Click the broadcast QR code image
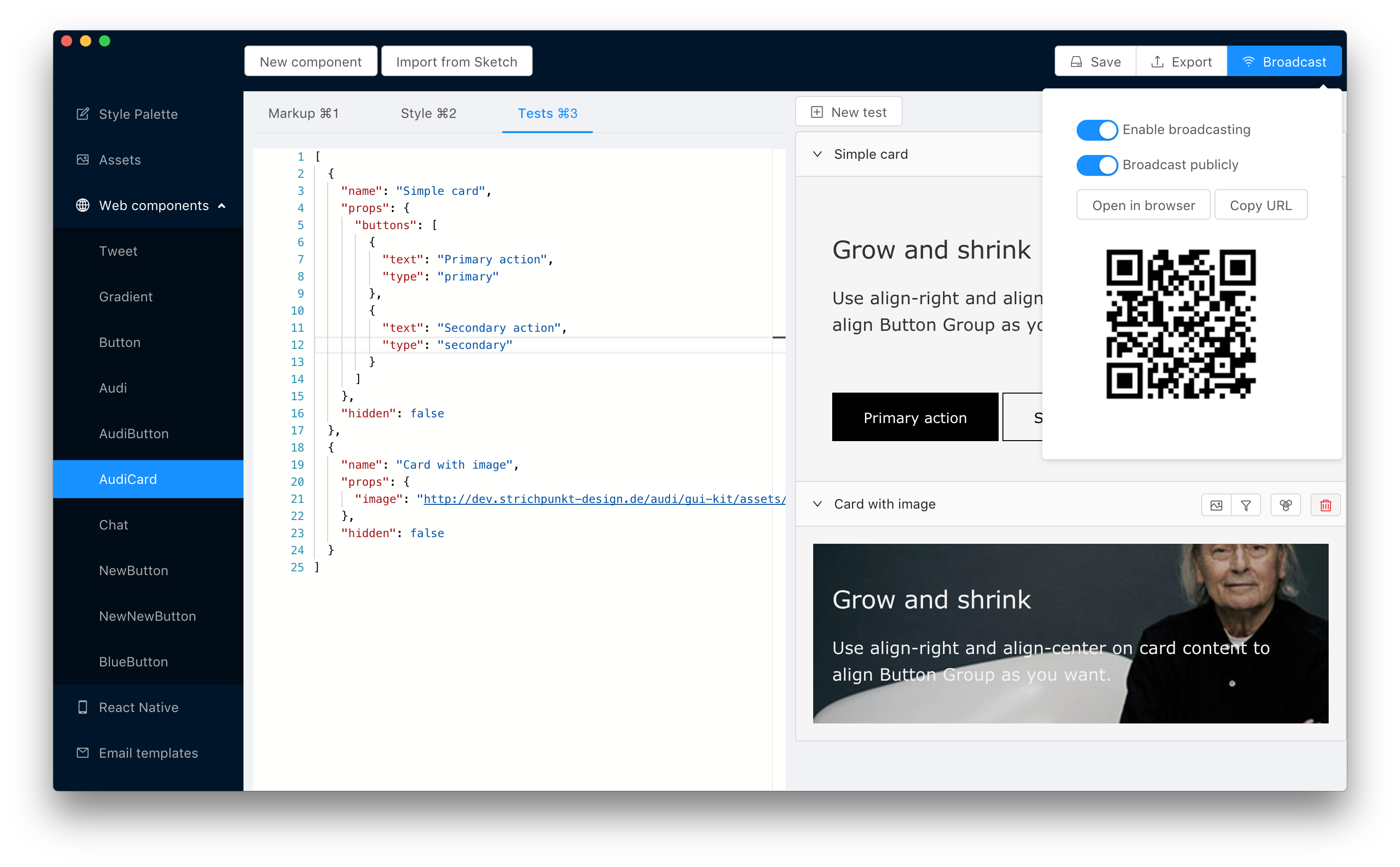The image size is (1400, 867). tap(1180, 324)
